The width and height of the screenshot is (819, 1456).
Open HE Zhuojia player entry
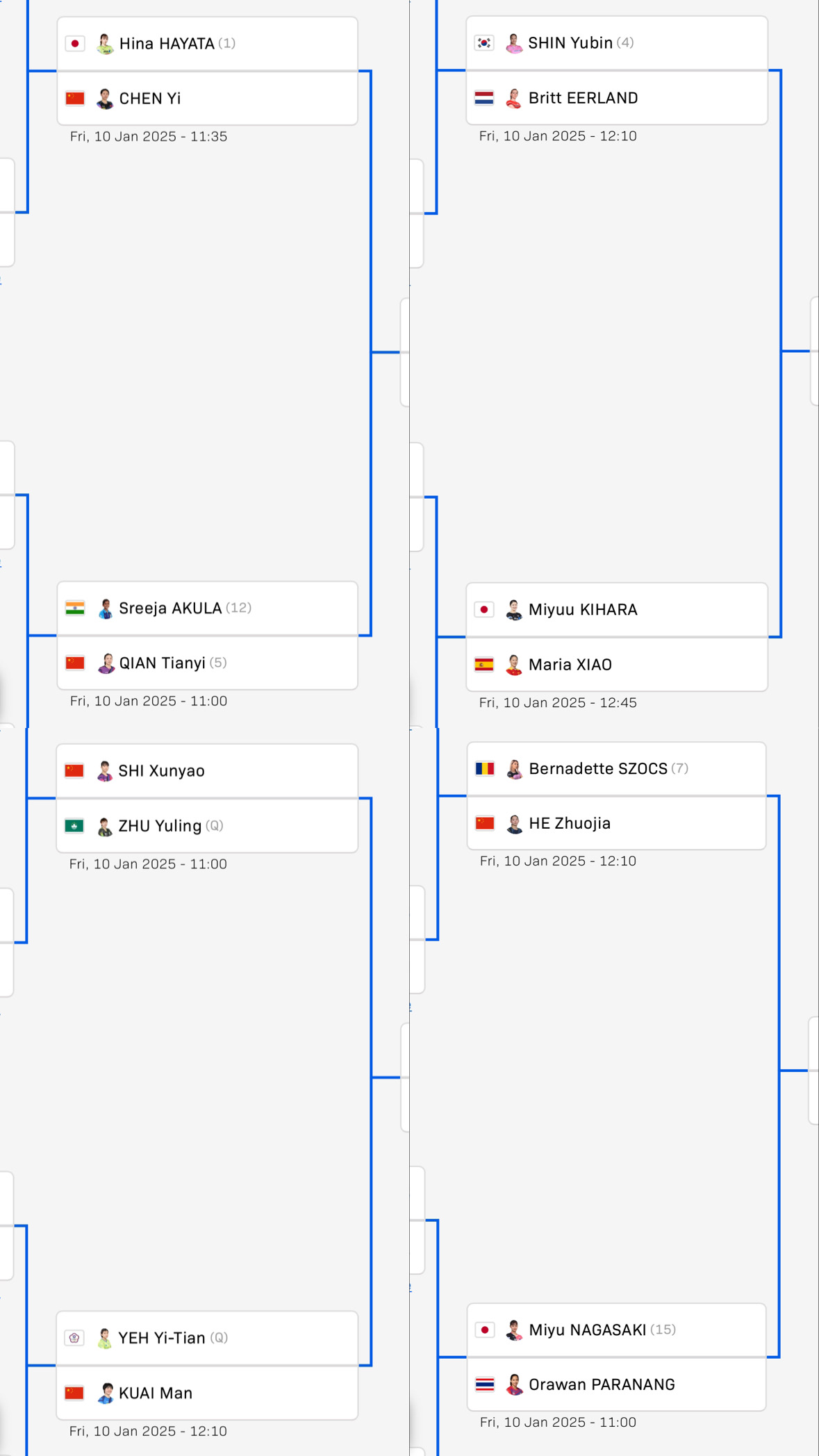pos(617,823)
